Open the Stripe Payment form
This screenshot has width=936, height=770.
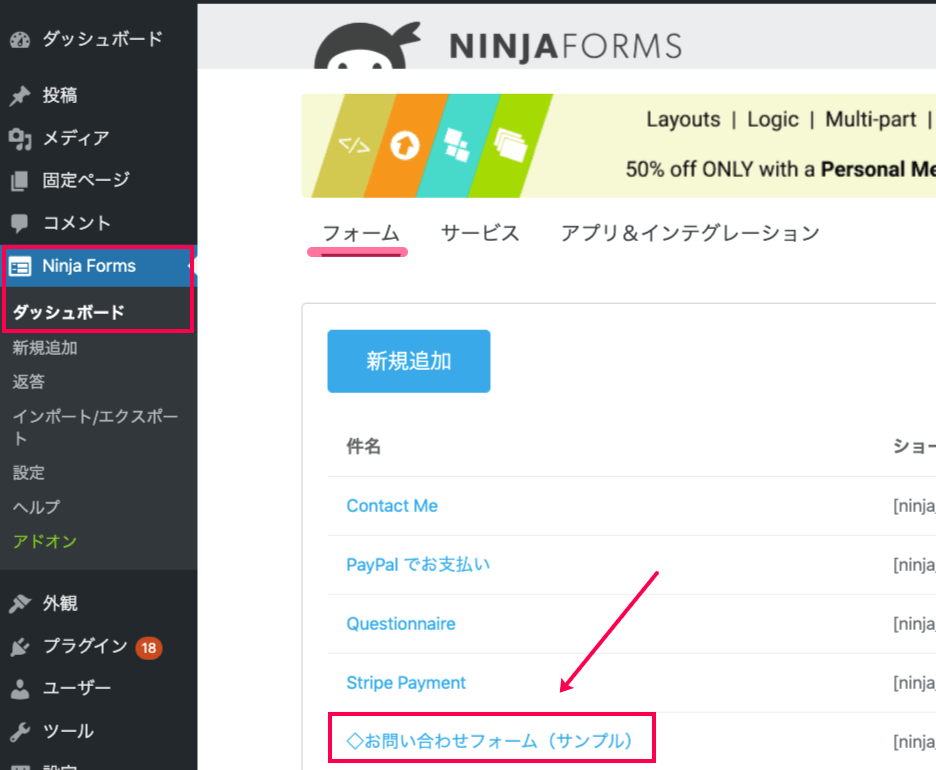(406, 683)
